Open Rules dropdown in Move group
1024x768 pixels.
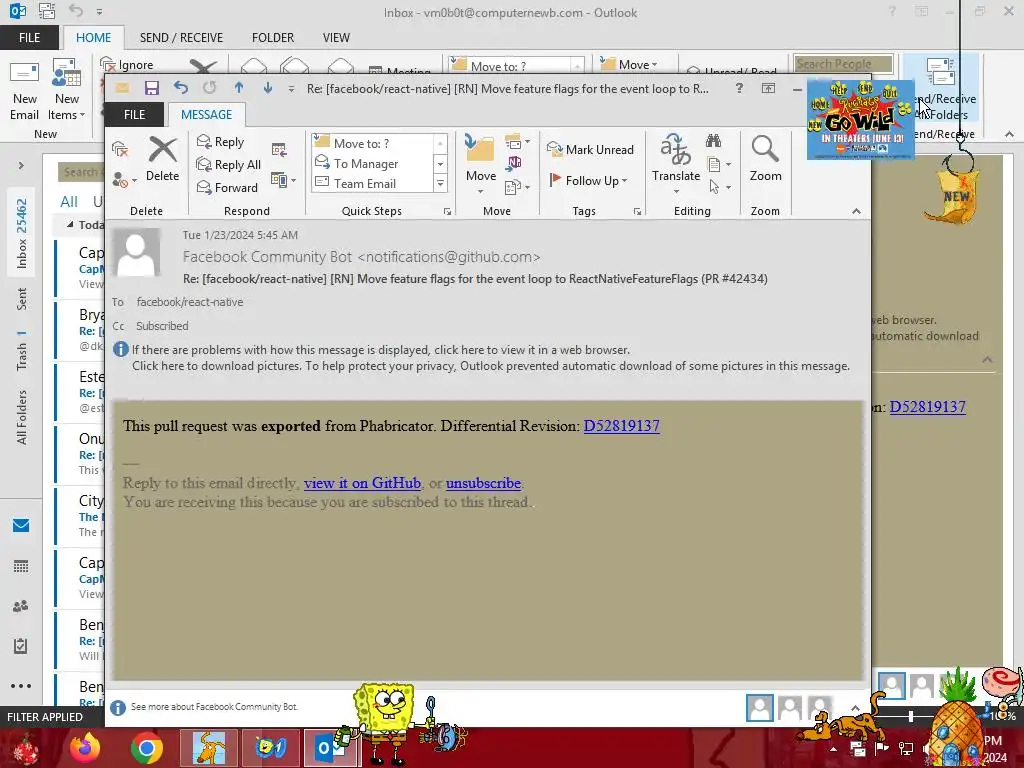click(x=517, y=140)
